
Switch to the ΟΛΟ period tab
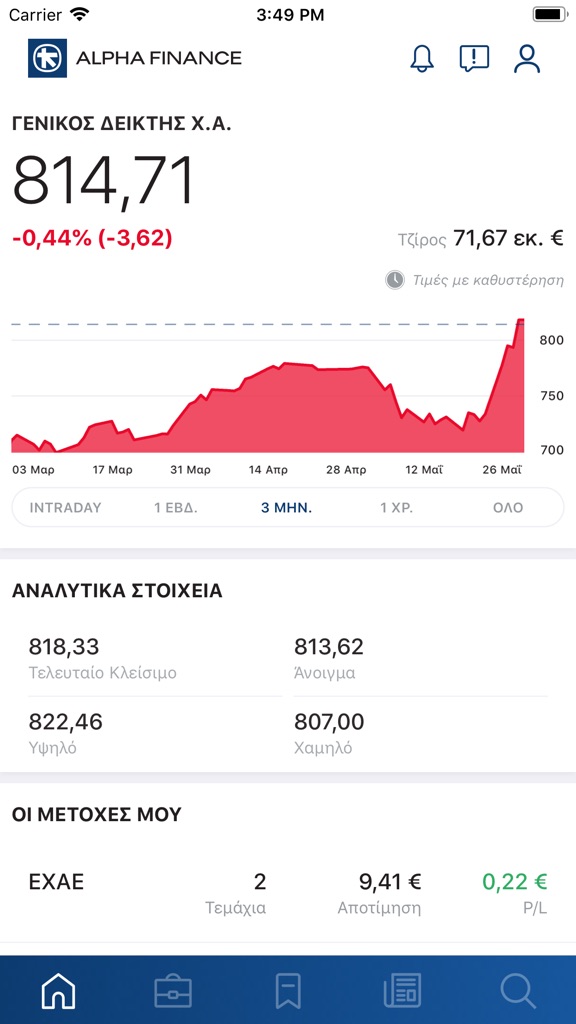(x=510, y=507)
